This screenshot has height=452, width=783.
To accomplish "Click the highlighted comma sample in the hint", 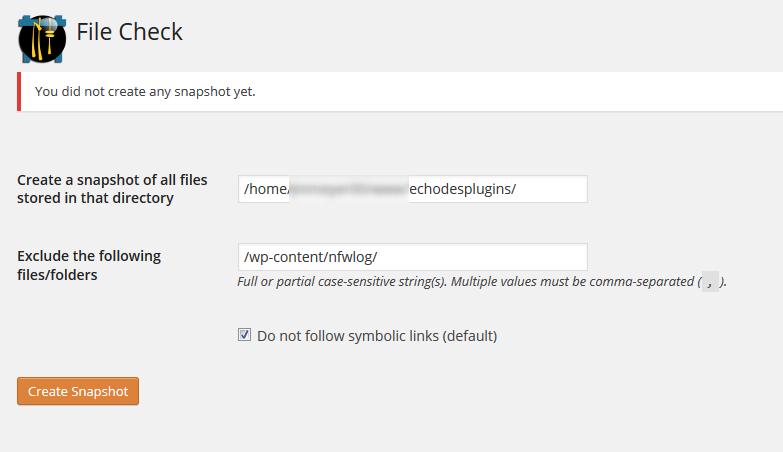I will [710, 282].
